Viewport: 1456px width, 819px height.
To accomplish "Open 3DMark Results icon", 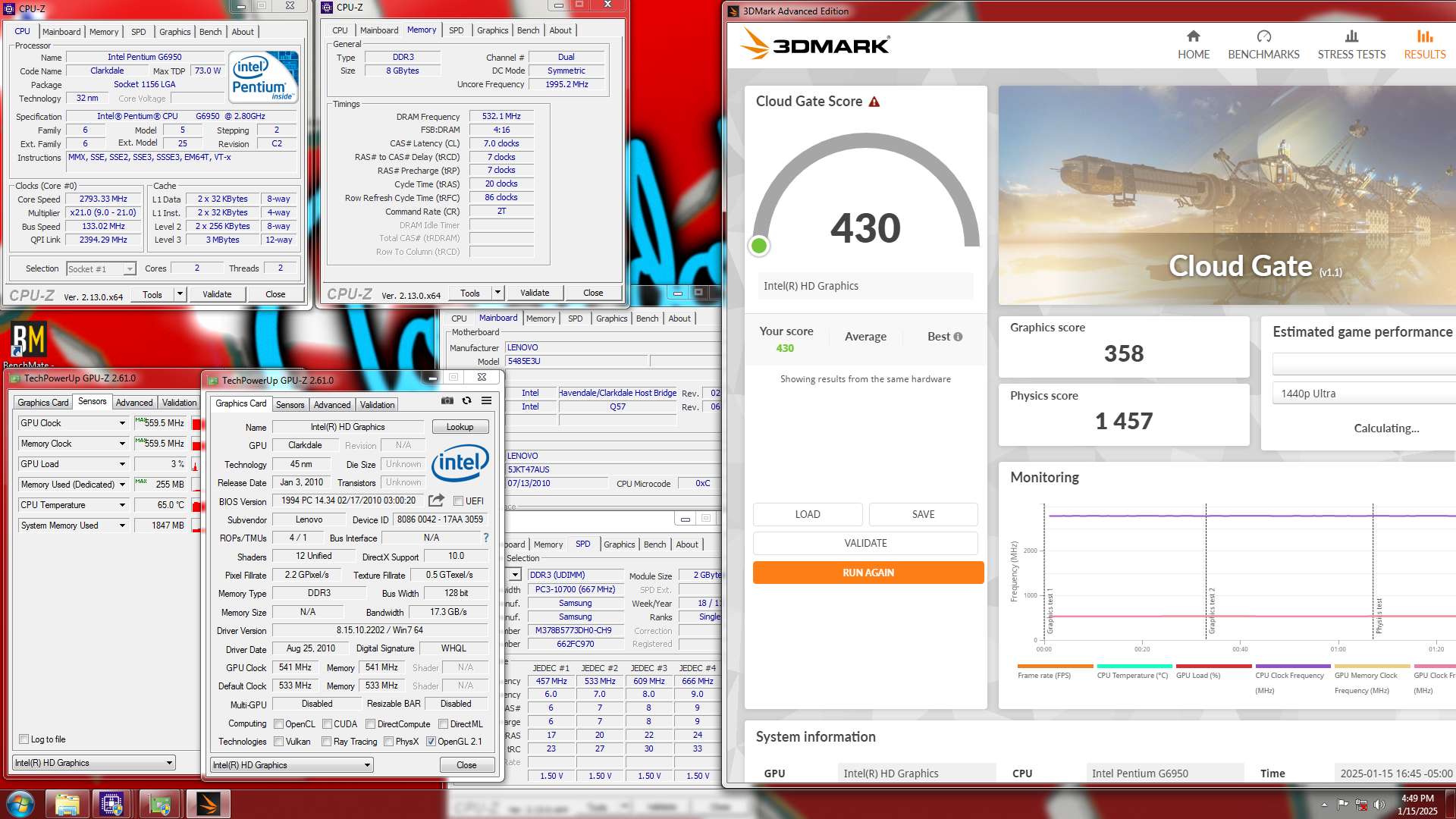I will (x=1425, y=36).
